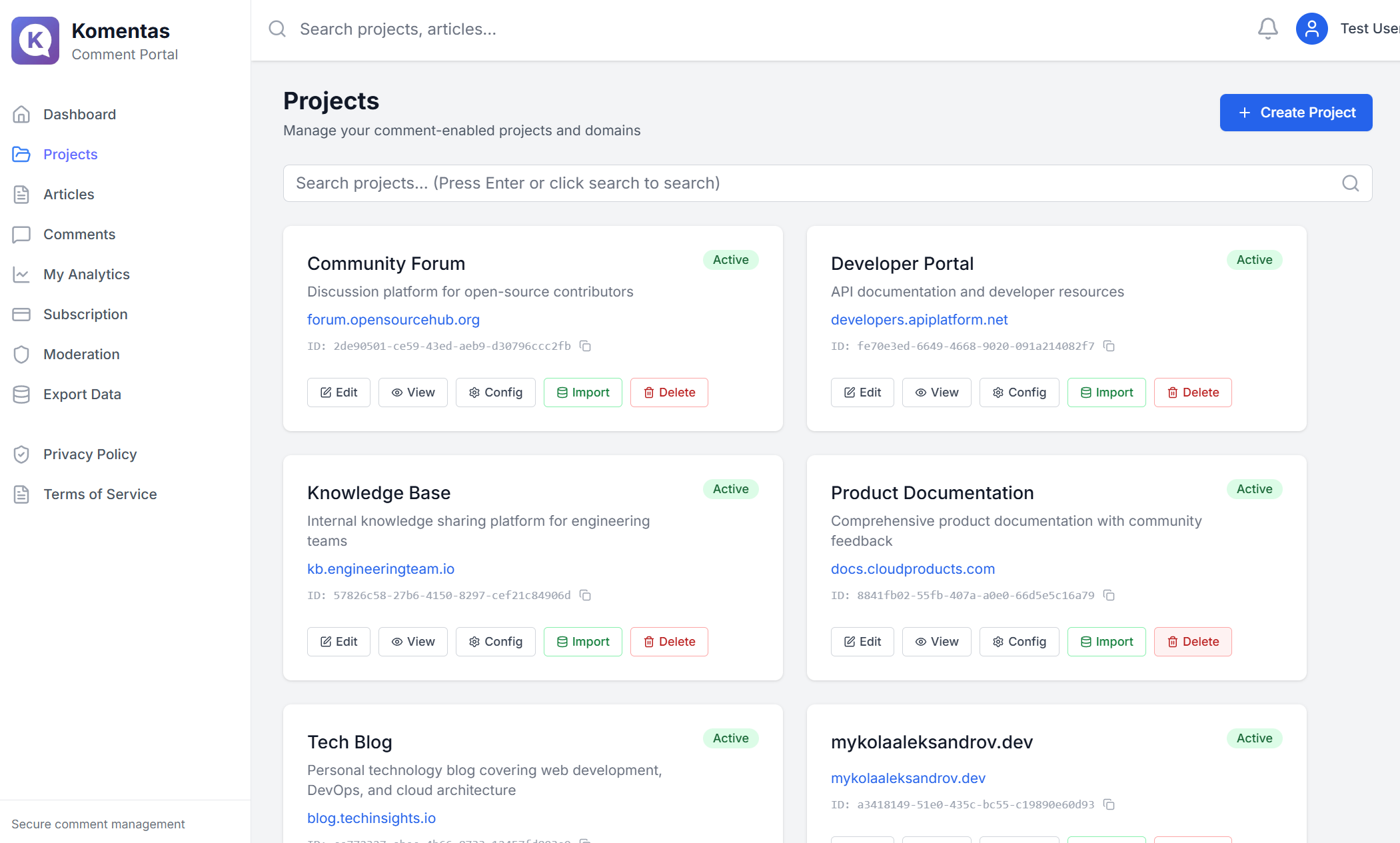Open the forum.opensourcehub.org link
The height and width of the screenshot is (843, 1400).
393,320
